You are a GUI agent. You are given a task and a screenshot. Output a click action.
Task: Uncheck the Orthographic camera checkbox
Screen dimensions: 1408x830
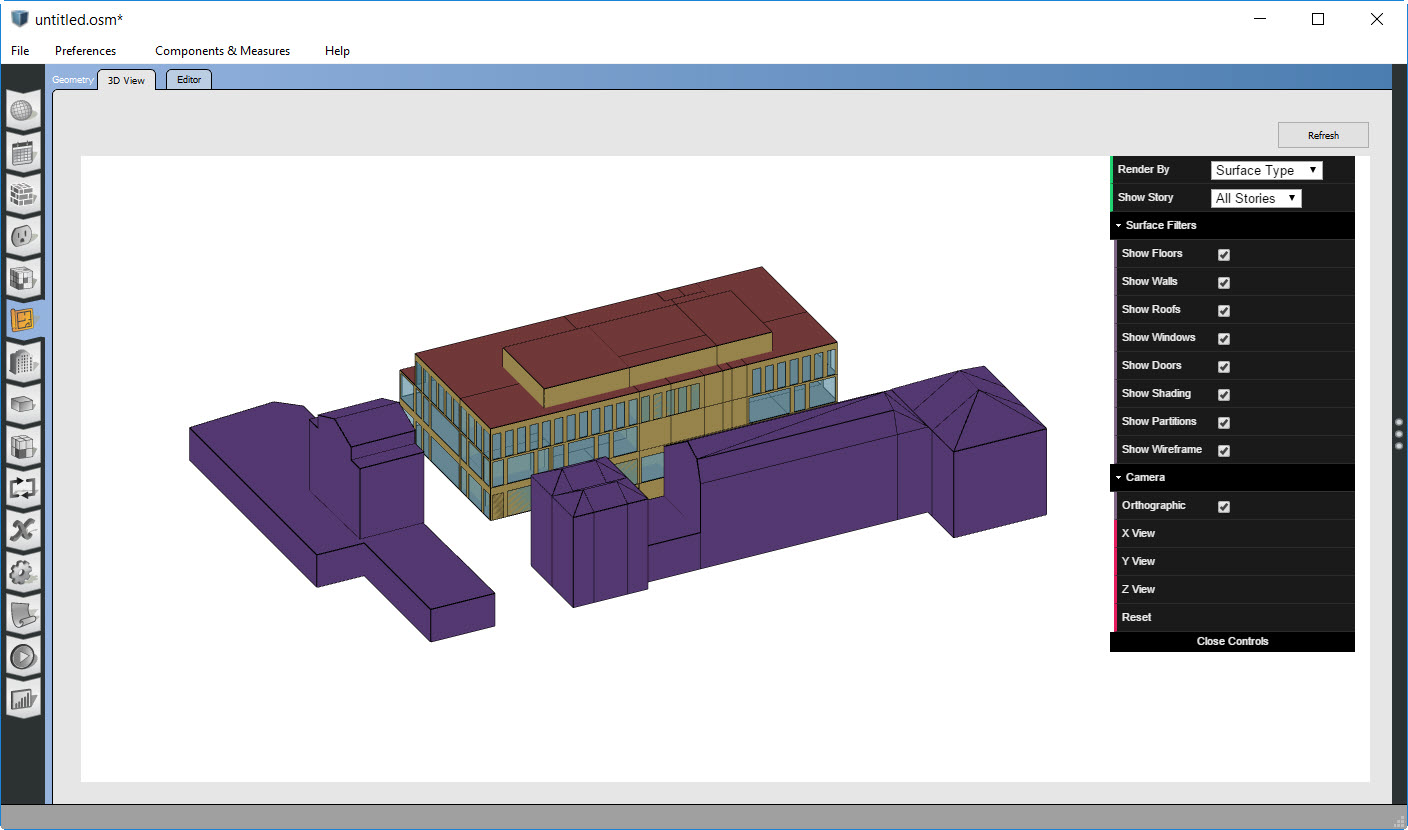point(1223,506)
